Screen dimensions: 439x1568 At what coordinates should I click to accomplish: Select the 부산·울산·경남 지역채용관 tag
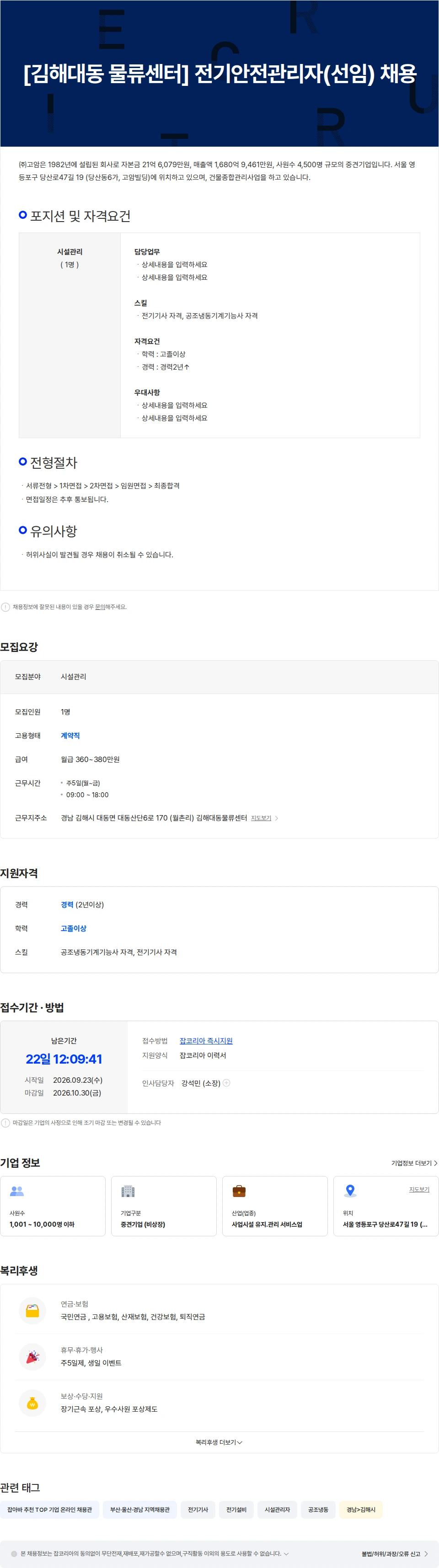[x=140, y=1510]
